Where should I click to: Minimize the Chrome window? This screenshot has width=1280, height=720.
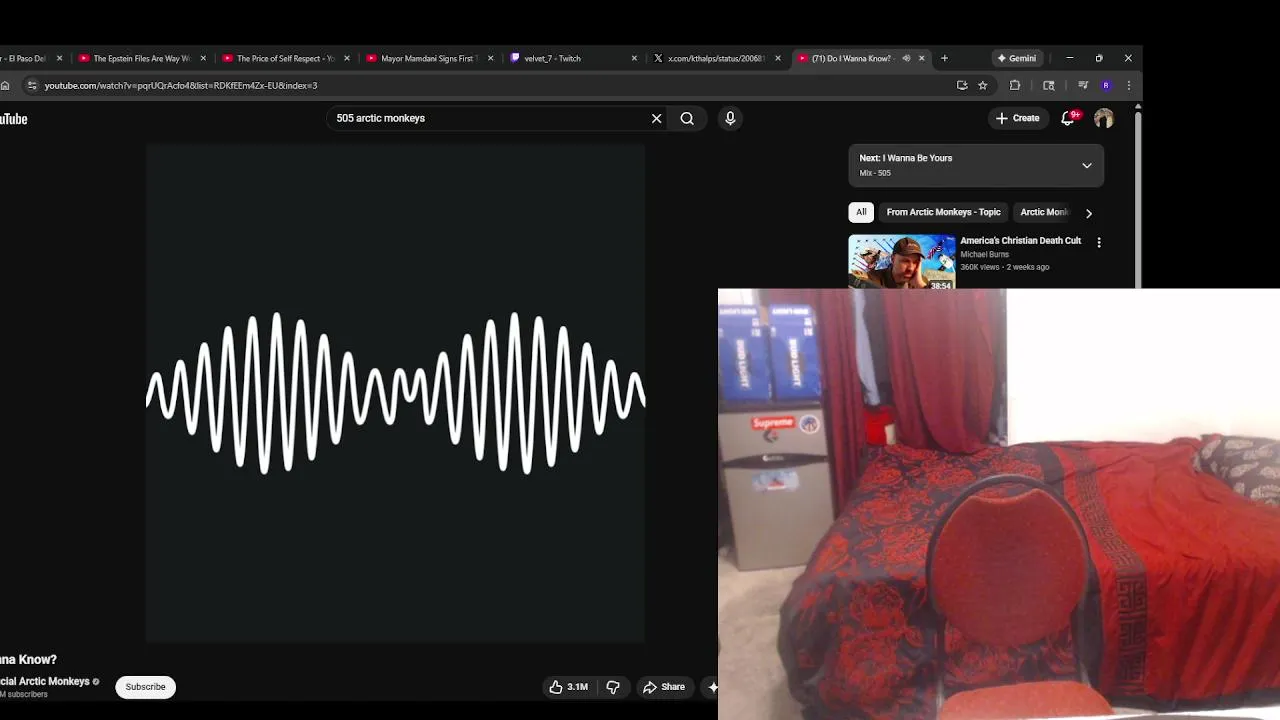coord(1069,58)
